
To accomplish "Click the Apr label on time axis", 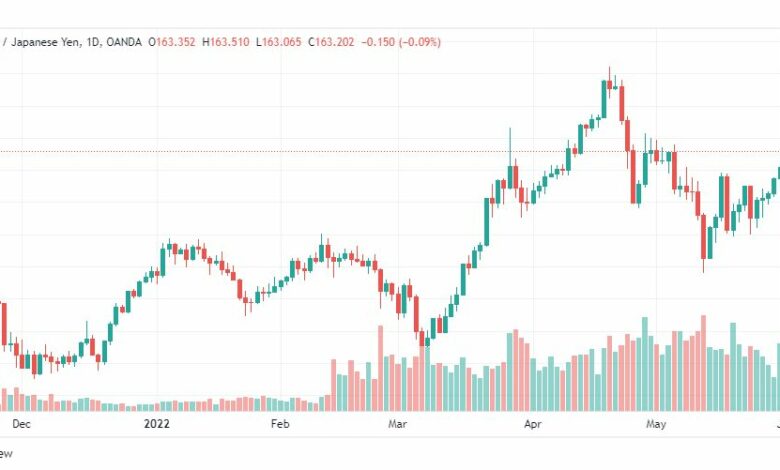I will coord(533,424).
